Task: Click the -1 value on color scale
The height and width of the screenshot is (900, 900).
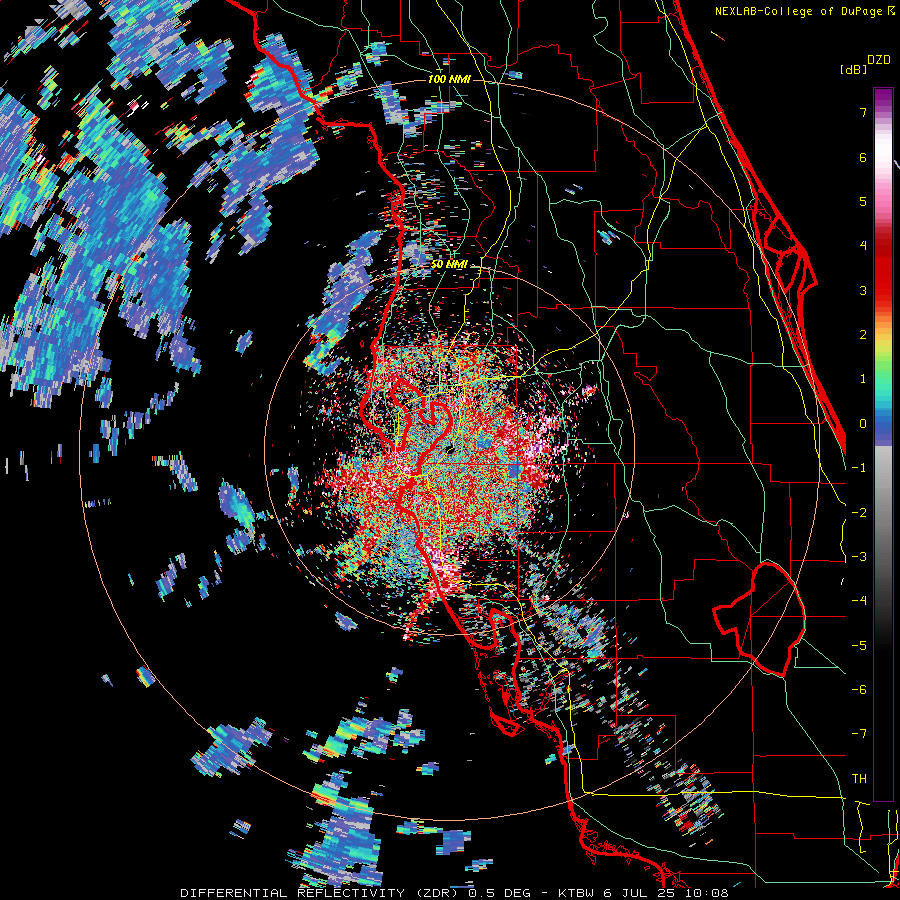Action: click(859, 468)
